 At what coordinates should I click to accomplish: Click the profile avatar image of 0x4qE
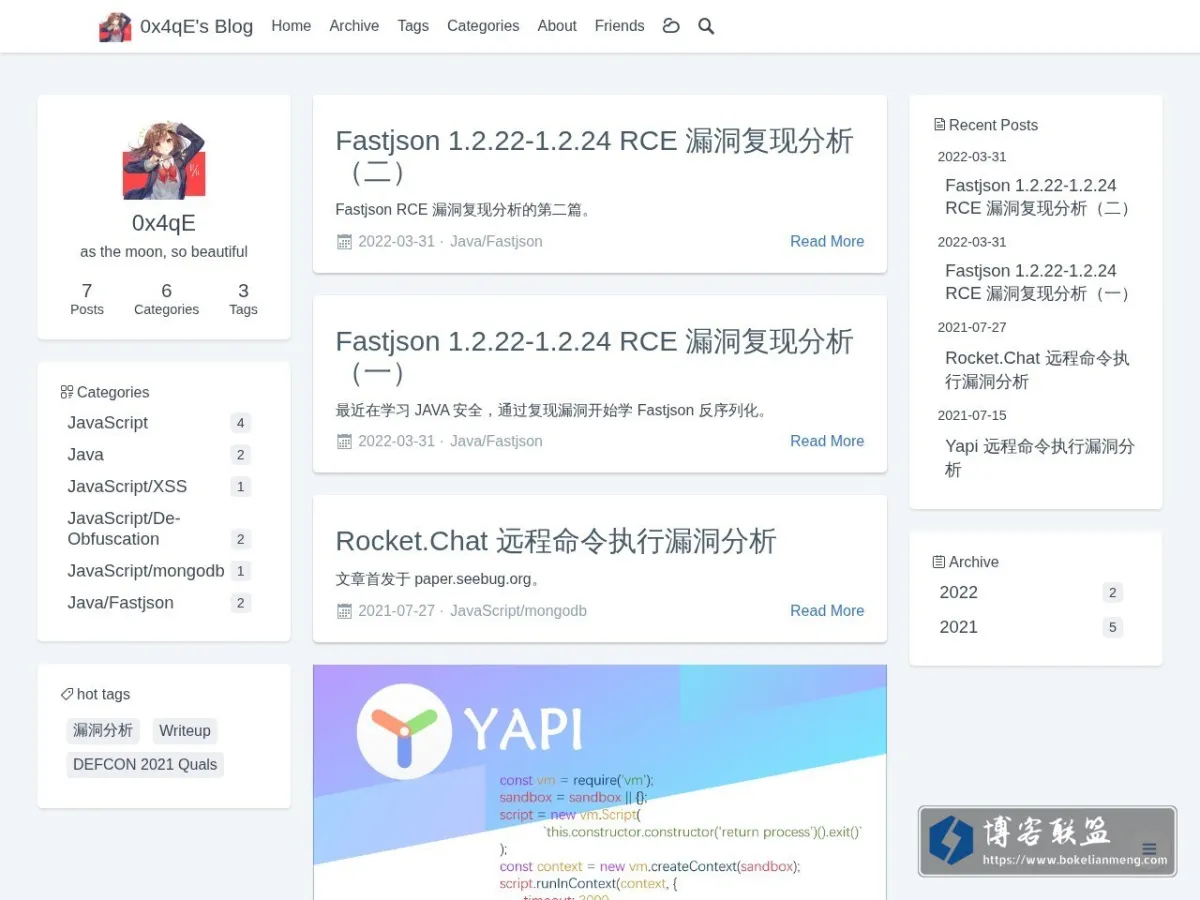click(164, 160)
